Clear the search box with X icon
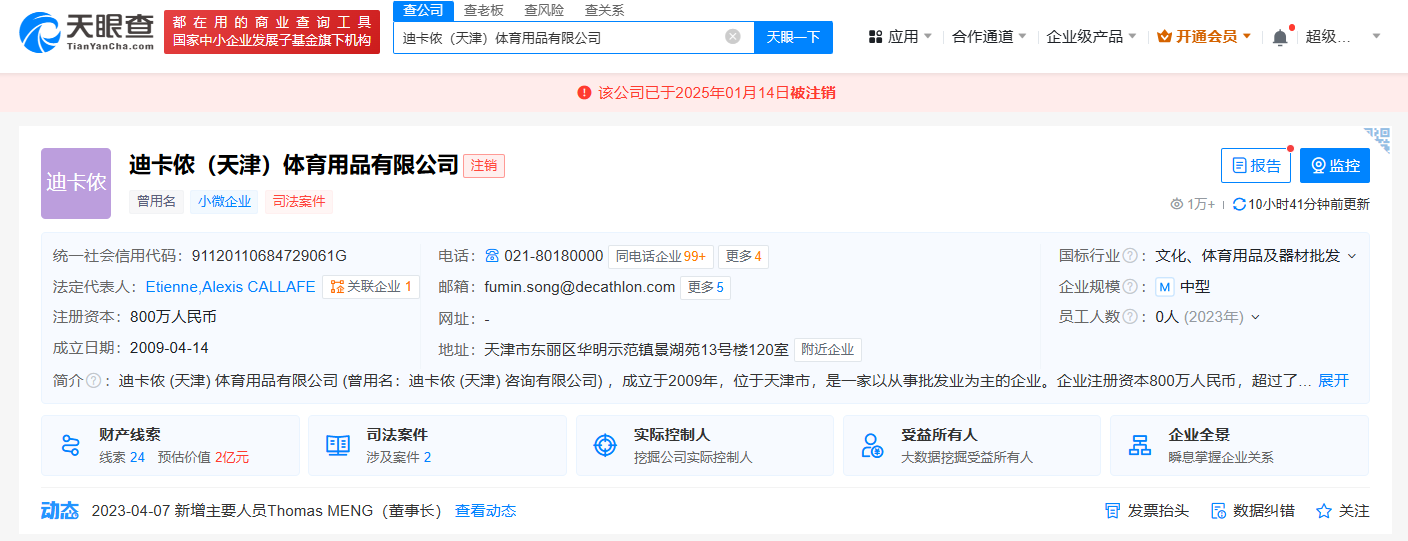 pyautogui.click(x=733, y=37)
